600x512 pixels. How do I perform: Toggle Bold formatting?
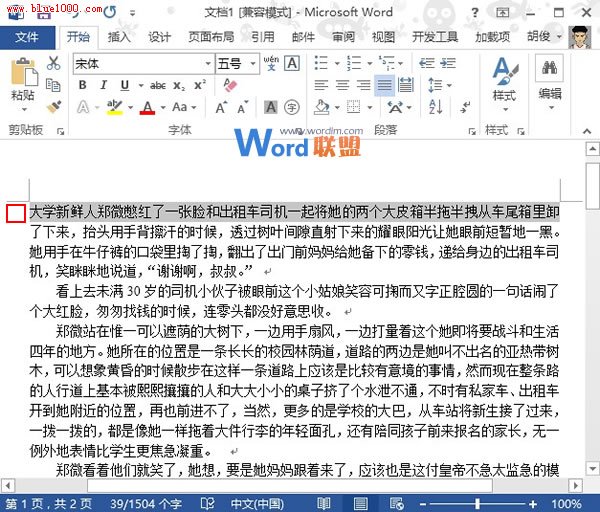click(82, 85)
